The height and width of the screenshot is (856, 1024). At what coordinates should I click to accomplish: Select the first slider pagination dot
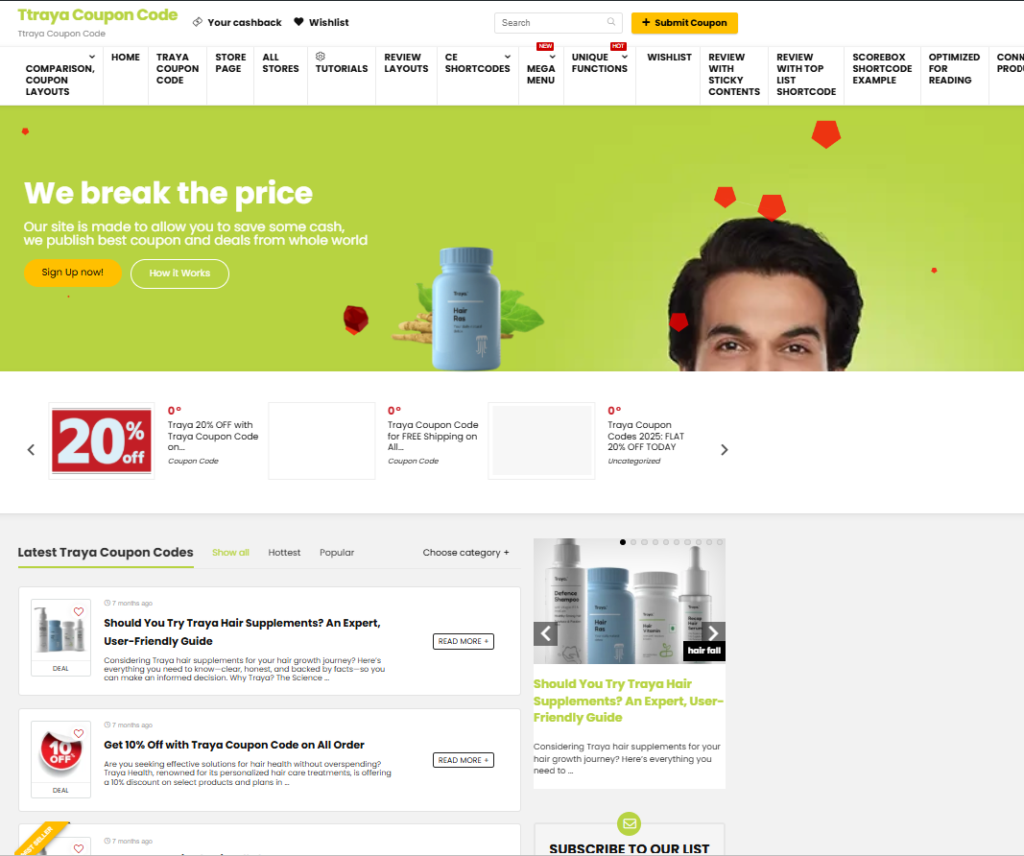coord(622,542)
